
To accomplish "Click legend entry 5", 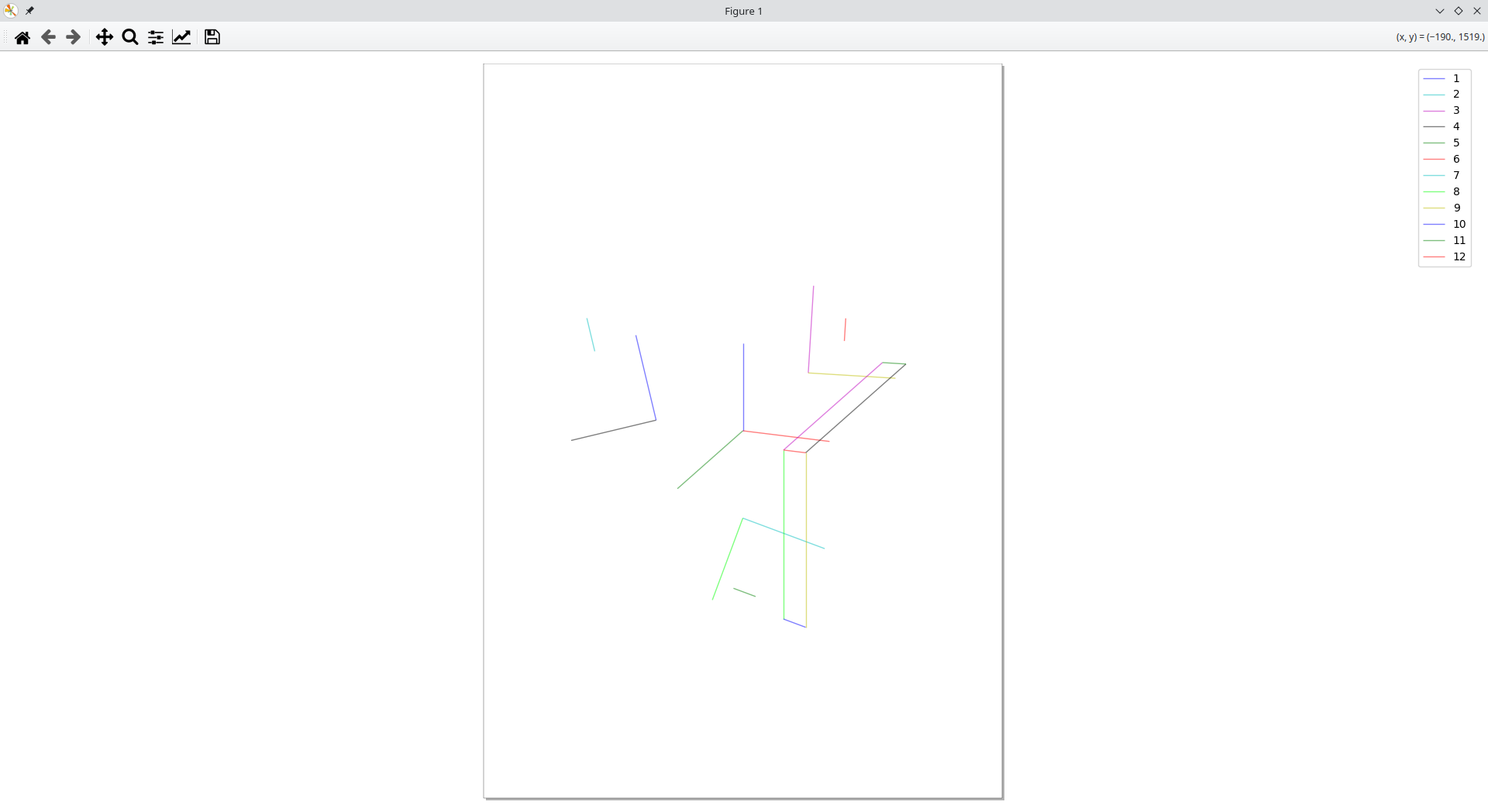I will point(1442,143).
